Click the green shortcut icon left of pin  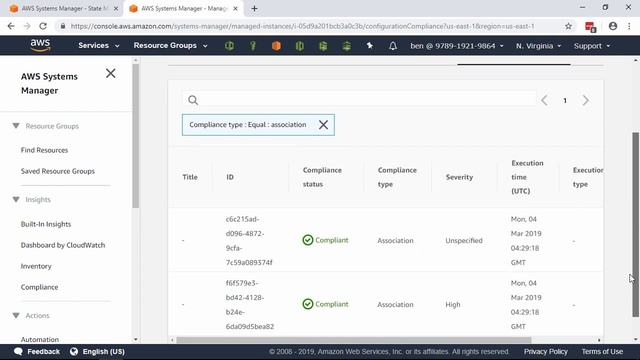tap(347, 46)
